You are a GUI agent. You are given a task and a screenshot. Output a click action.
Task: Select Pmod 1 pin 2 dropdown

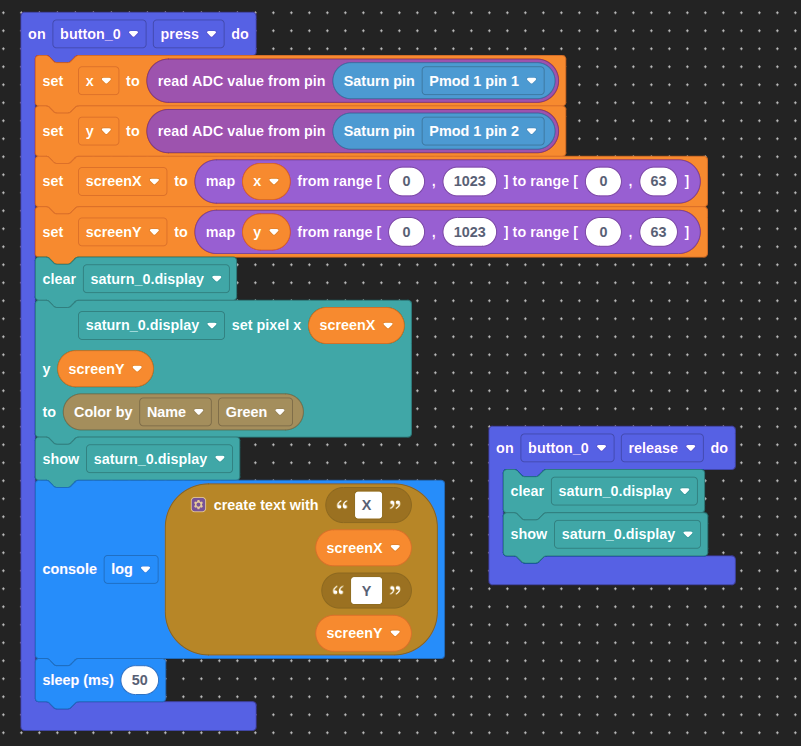(483, 131)
